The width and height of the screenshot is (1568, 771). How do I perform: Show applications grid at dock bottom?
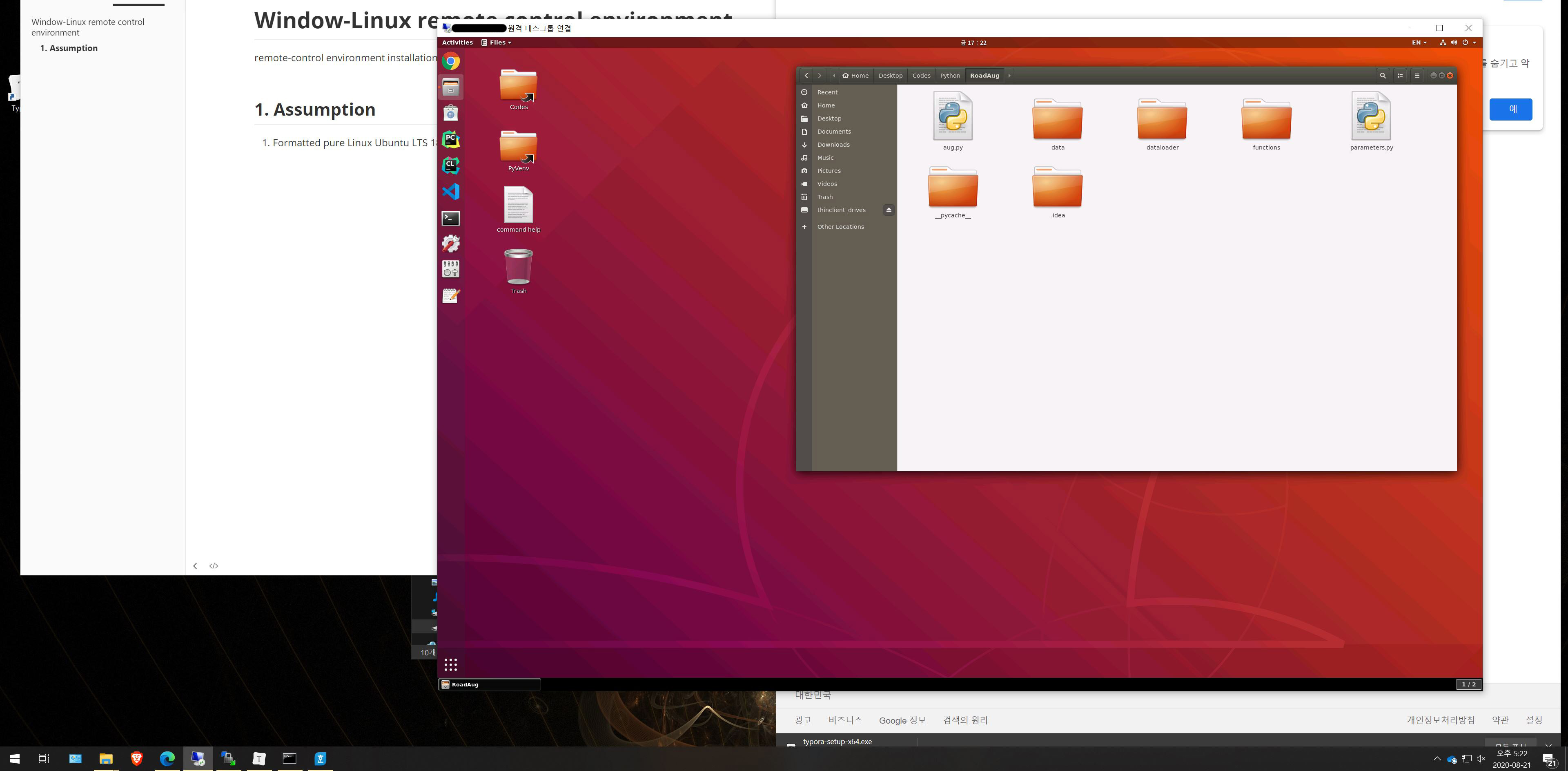pos(450,664)
